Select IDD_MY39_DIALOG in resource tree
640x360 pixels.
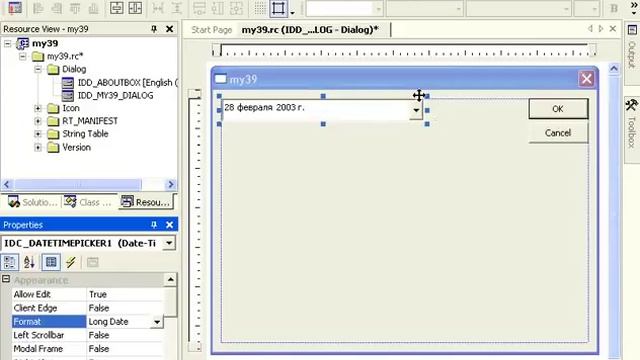(116, 96)
